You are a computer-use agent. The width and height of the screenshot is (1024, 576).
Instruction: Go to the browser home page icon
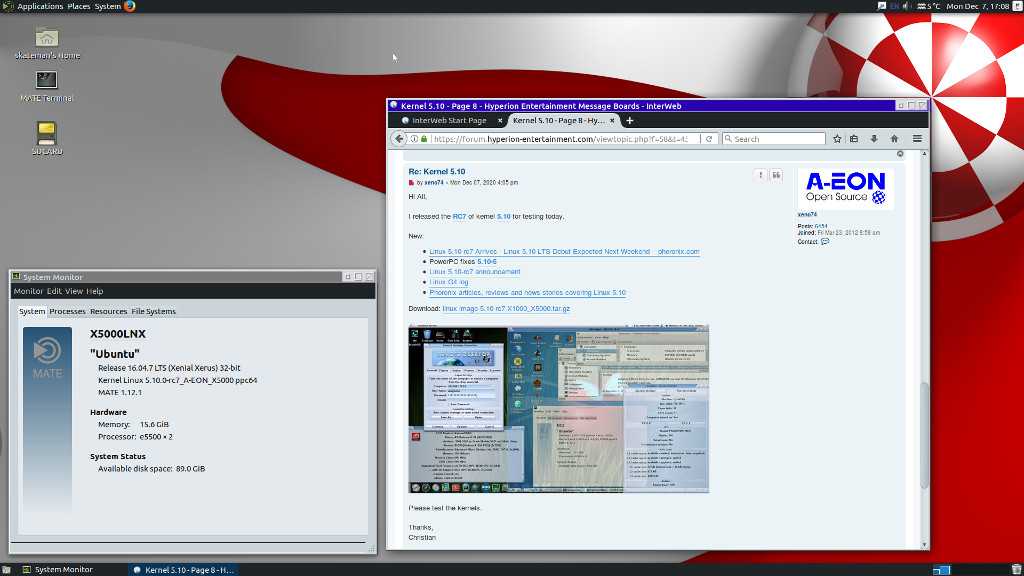tap(894, 139)
